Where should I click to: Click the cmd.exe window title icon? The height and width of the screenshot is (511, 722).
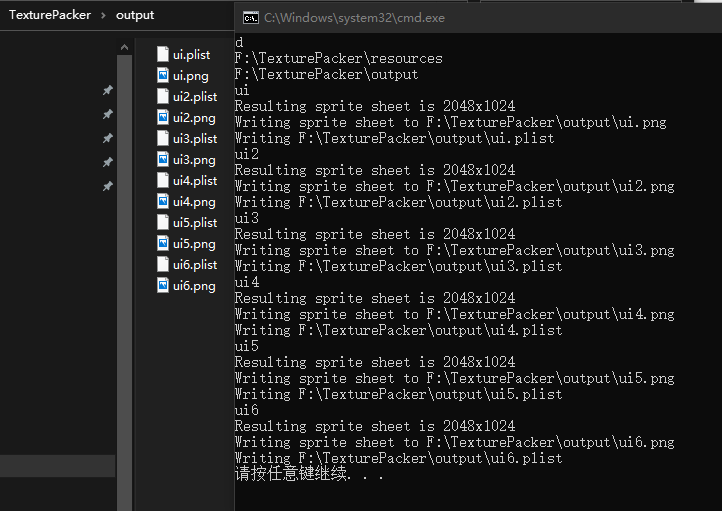pyautogui.click(x=250, y=18)
